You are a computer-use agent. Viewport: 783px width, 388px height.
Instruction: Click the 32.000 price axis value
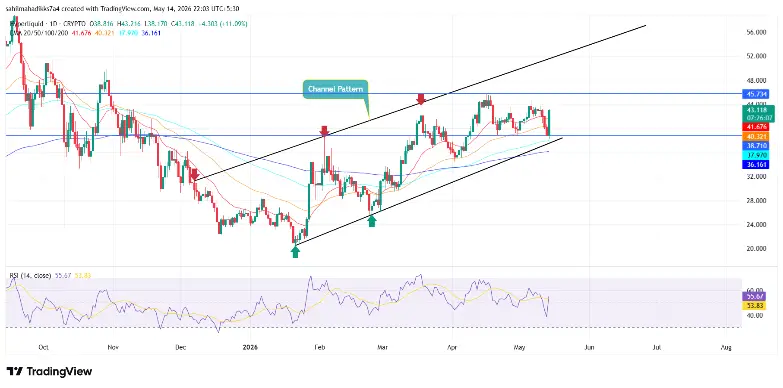point(757,177)
